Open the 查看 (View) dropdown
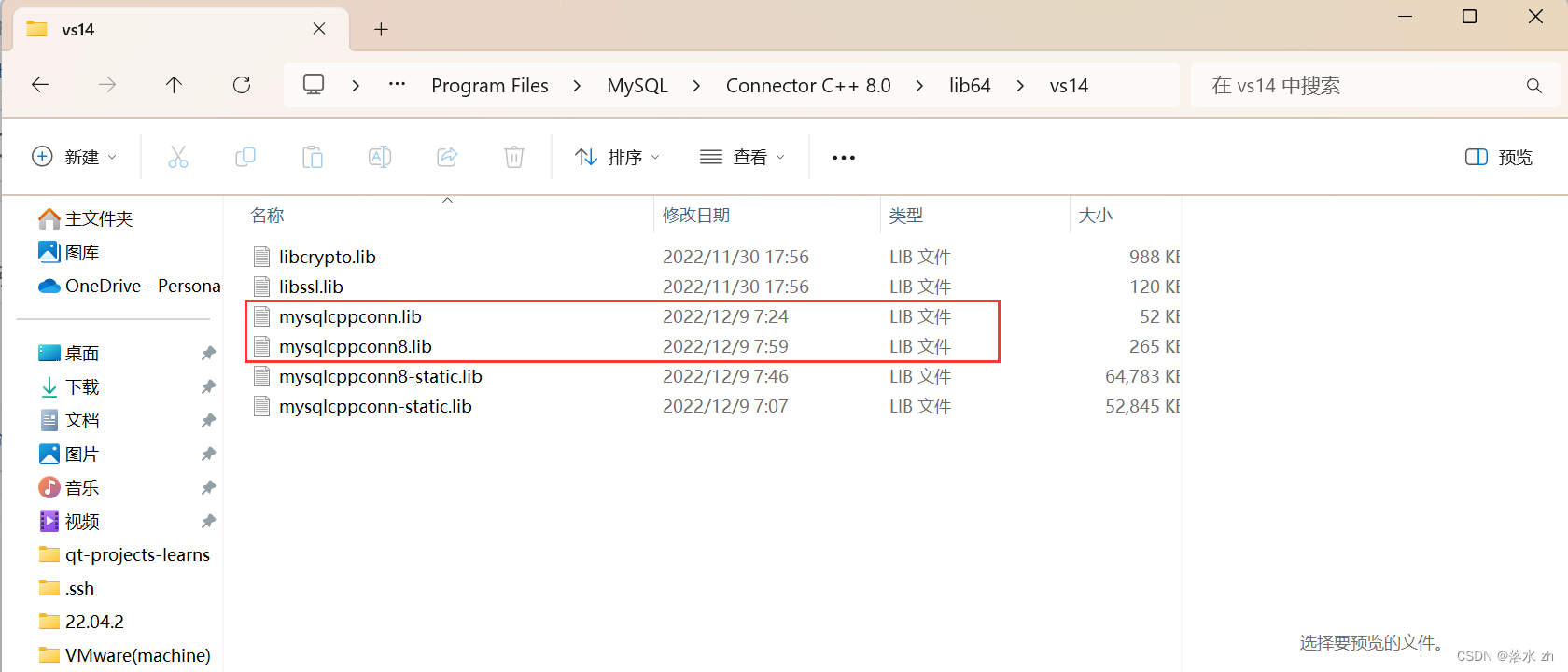Image resolution: width=1568 pixels, height=672 pixels. coord(743,157)
